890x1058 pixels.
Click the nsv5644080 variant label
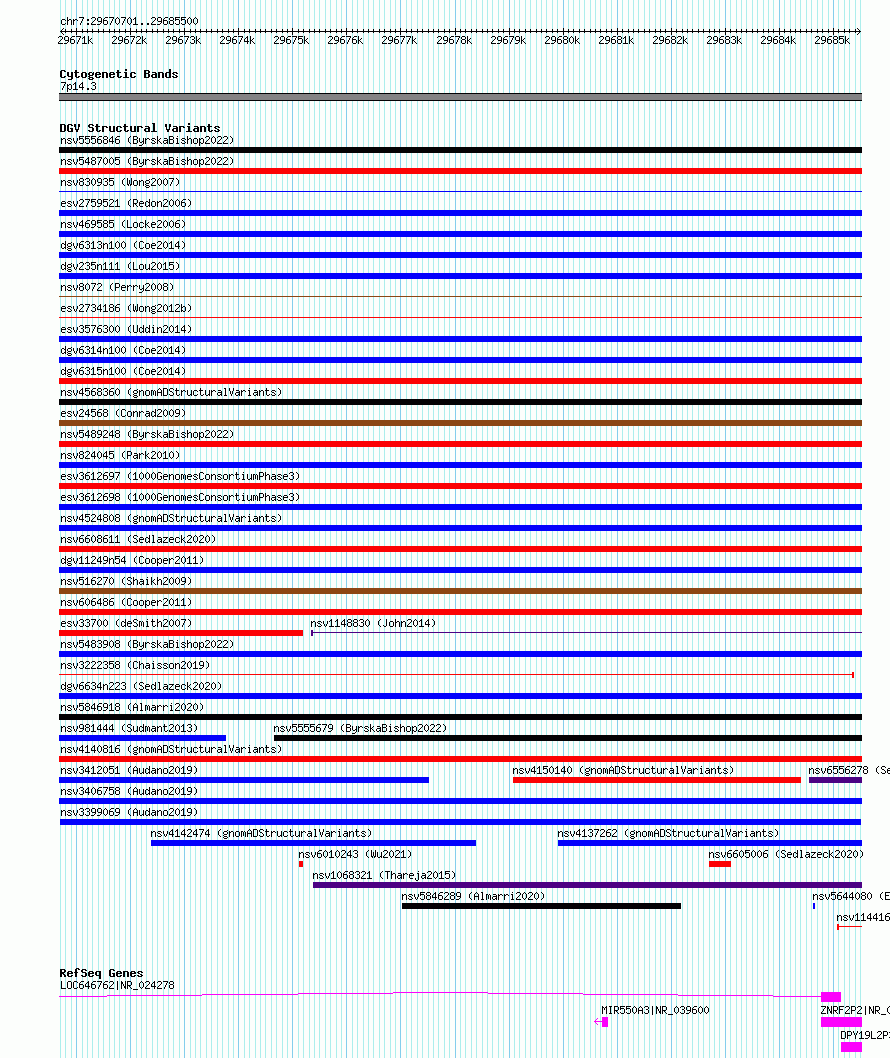pos(851,896)
